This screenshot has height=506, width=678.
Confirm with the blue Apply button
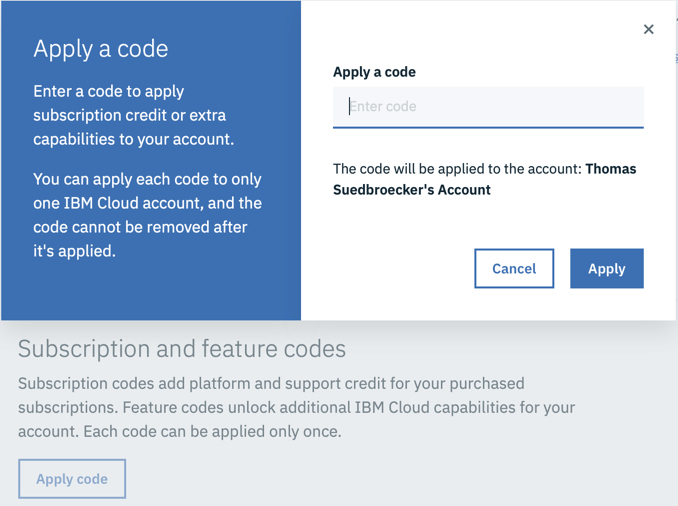(606, 268)
